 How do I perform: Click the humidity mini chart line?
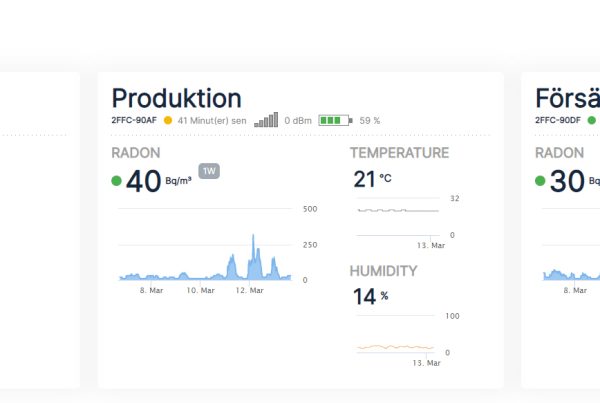395,347
